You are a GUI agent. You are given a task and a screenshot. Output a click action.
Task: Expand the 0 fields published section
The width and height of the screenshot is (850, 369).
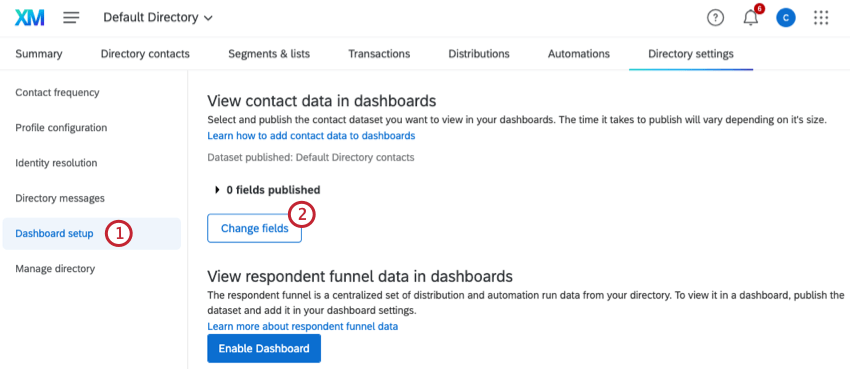point(267,190)
